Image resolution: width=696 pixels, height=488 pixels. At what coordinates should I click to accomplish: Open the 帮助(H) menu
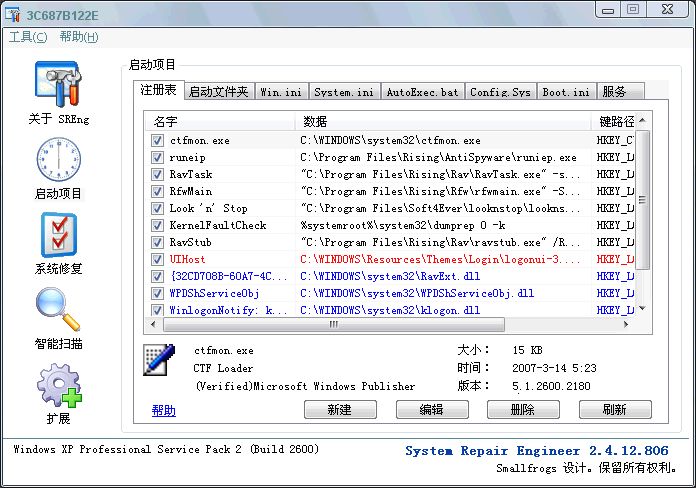[x=79, y=37]
